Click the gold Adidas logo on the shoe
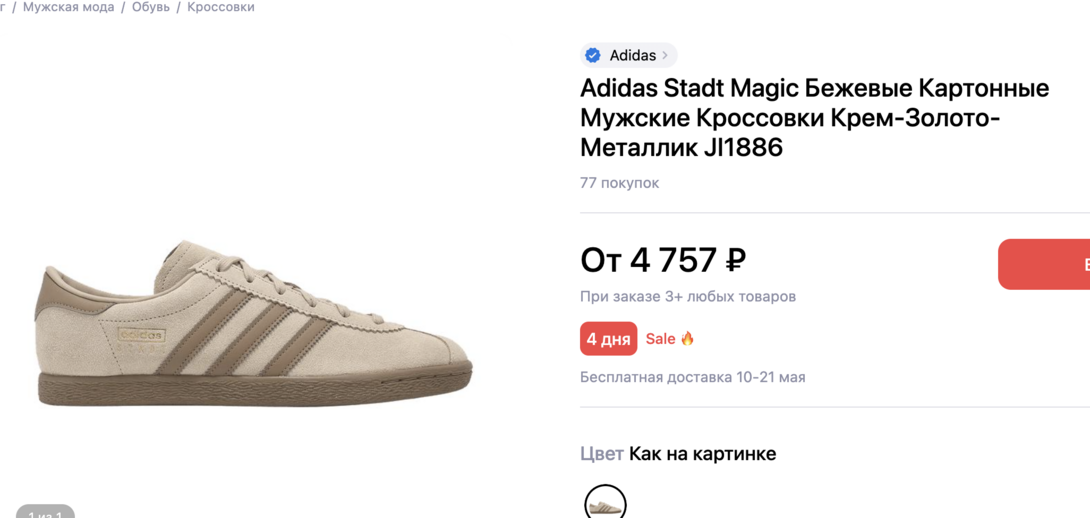The image size is (1090, 518). click(x=141, y=335)
